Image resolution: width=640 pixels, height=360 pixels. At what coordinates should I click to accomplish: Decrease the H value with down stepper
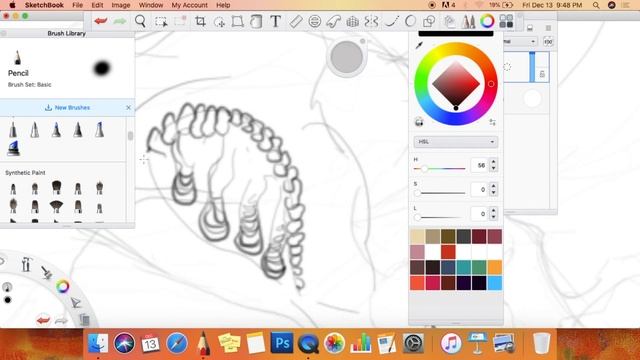(x=493, y=168)
